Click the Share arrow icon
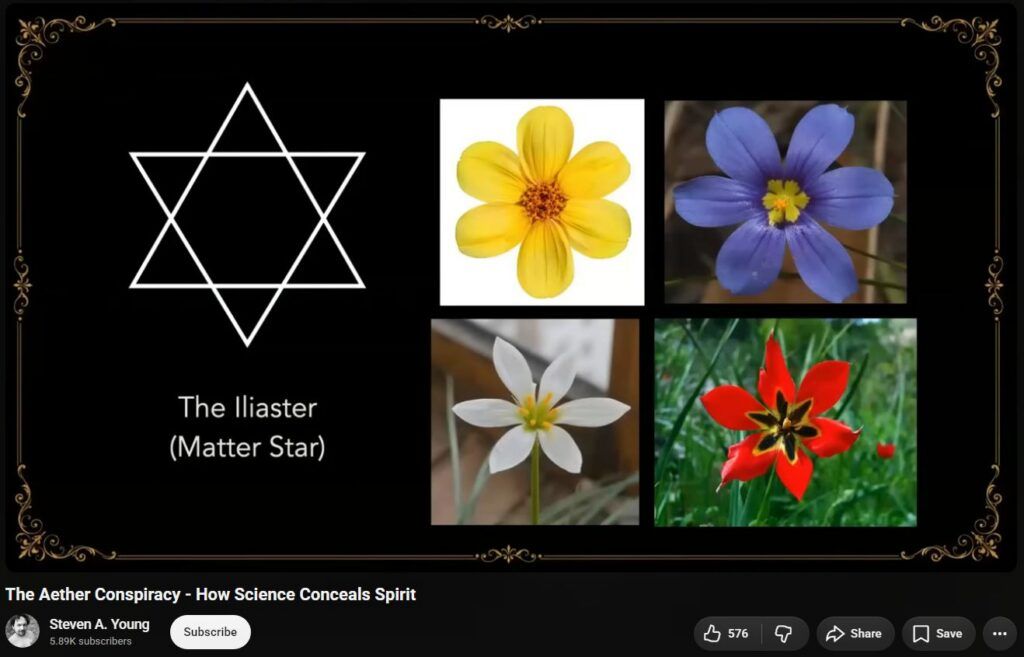1024x657 pixels. tap(835, 633)
